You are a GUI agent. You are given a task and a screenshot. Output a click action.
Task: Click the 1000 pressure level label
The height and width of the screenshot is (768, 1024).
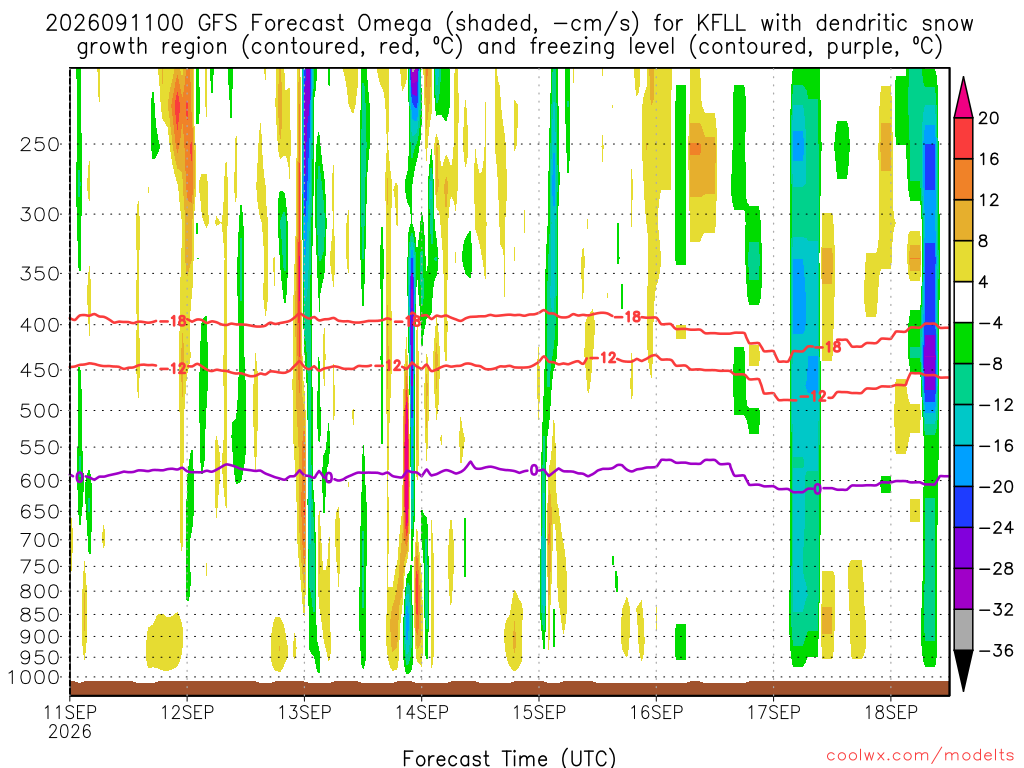(35, 678)
